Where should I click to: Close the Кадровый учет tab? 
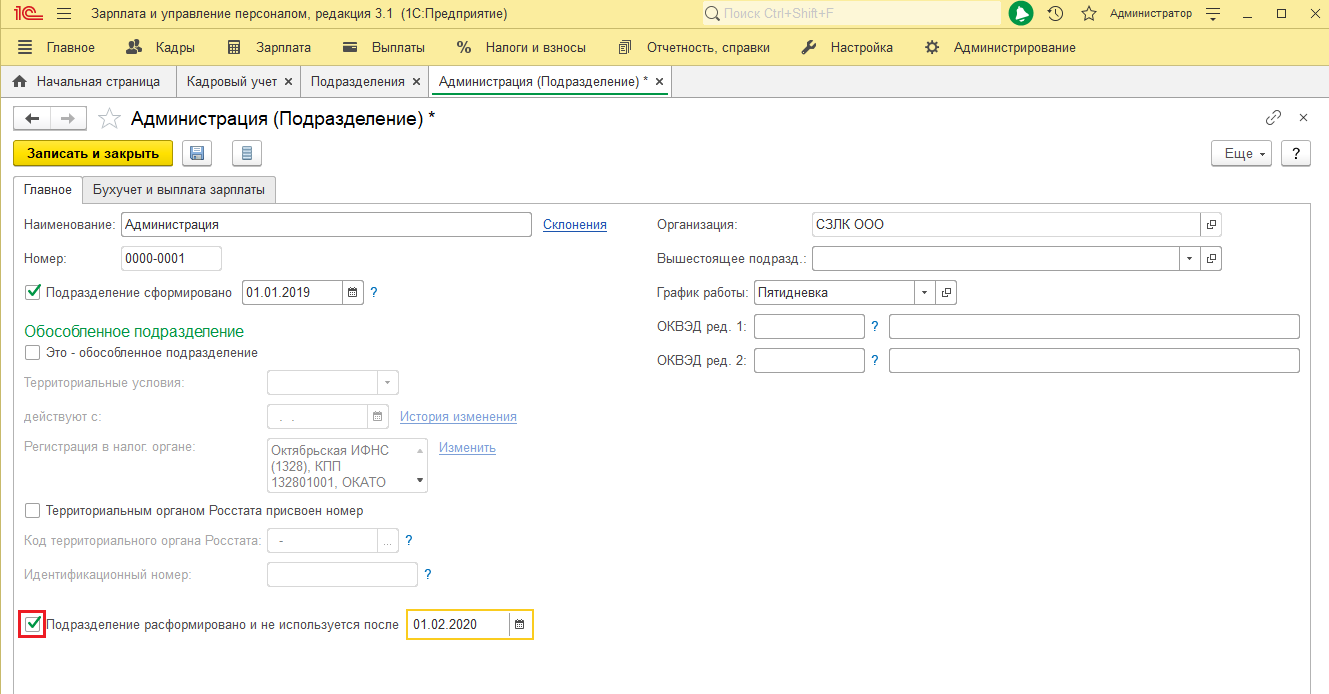[289, 82]
